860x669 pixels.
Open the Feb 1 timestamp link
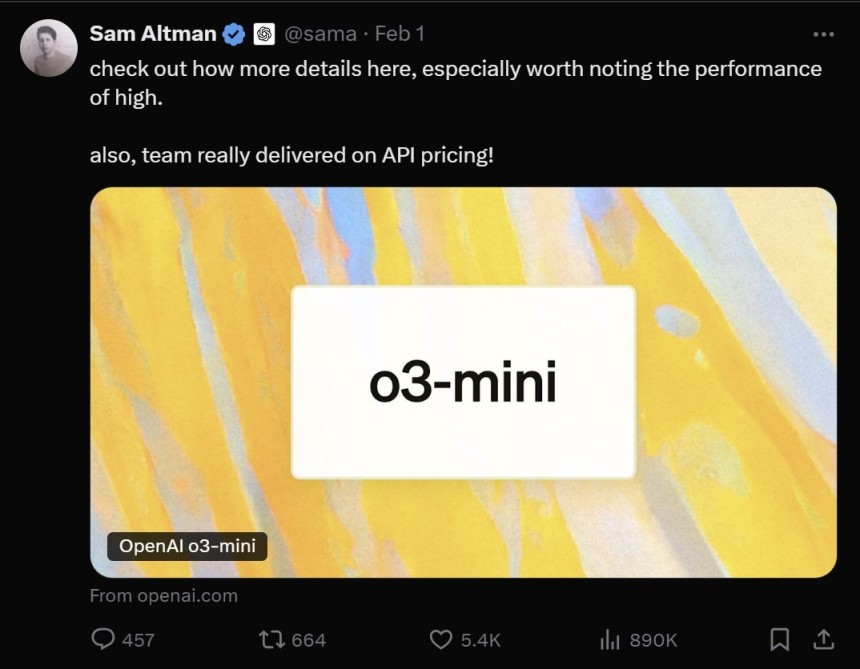400,34
